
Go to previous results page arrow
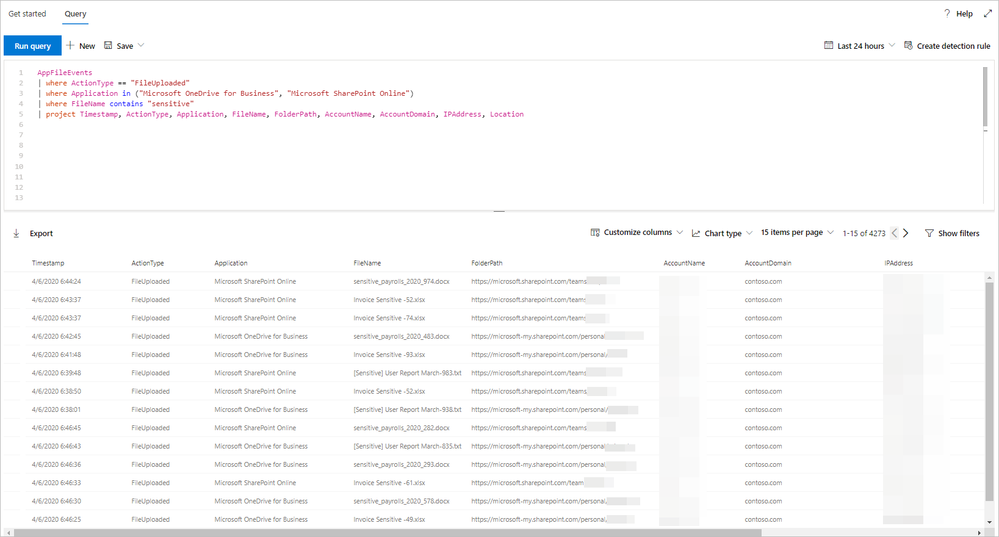click(x=895, y=233)
